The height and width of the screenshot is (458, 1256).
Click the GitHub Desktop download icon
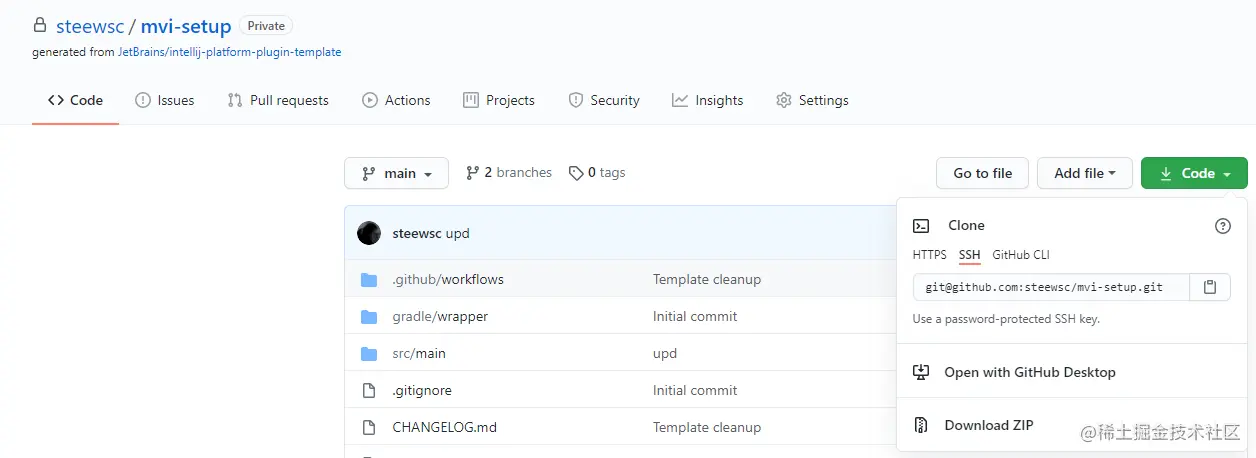922,372
